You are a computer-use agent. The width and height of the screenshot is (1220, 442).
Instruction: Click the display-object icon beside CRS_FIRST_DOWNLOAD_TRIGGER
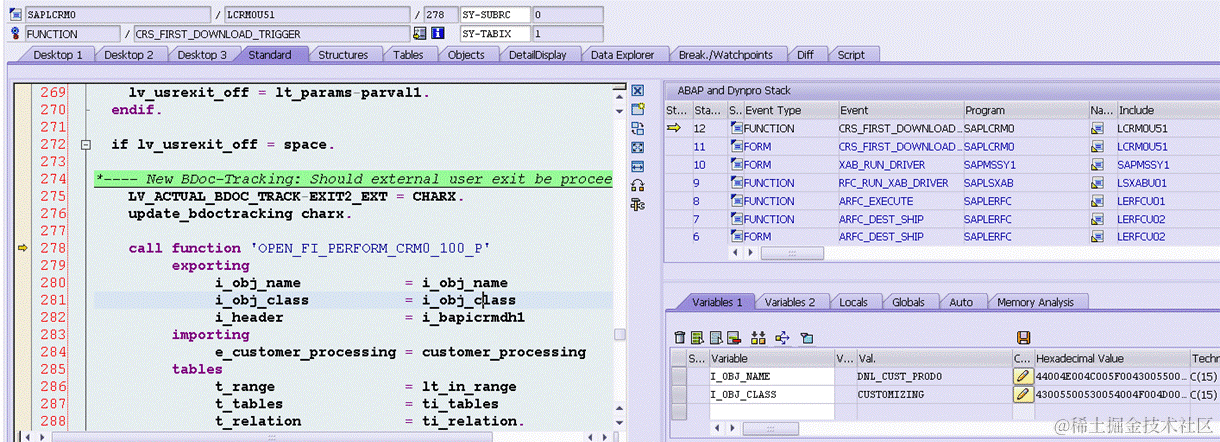[420, 33]
